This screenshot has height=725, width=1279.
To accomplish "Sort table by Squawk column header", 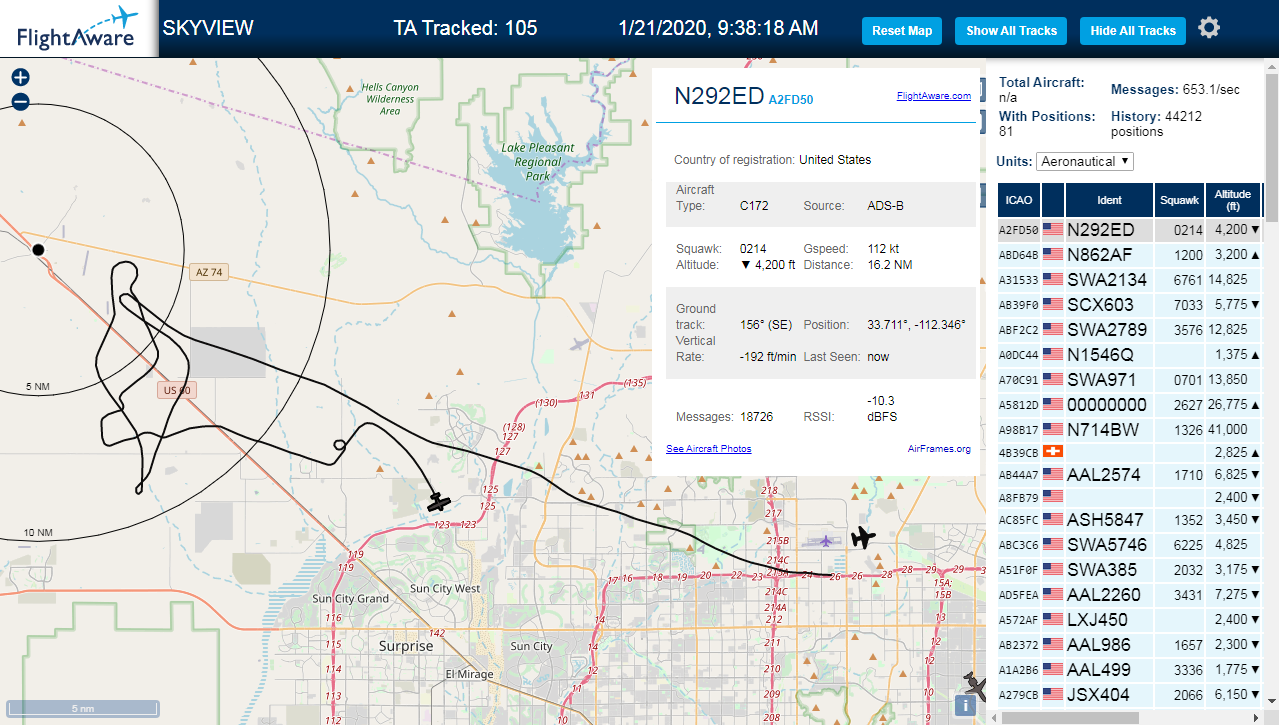I will click(x=1179, y=200).
